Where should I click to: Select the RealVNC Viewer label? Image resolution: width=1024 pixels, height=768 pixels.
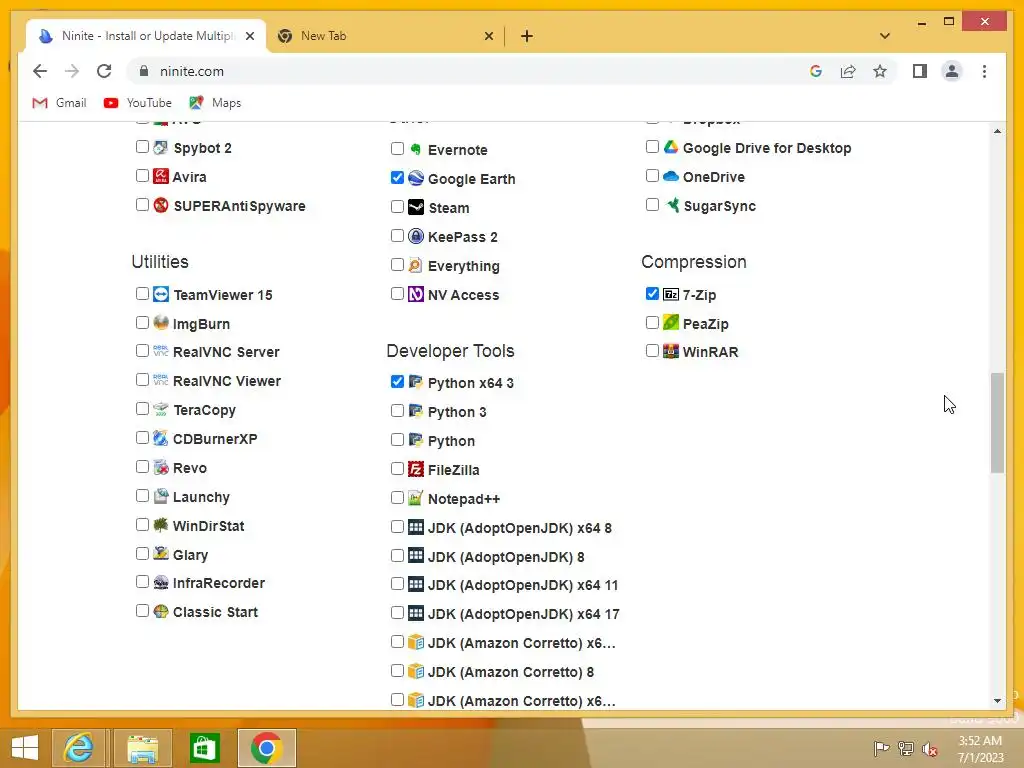[x=227, y=381]
